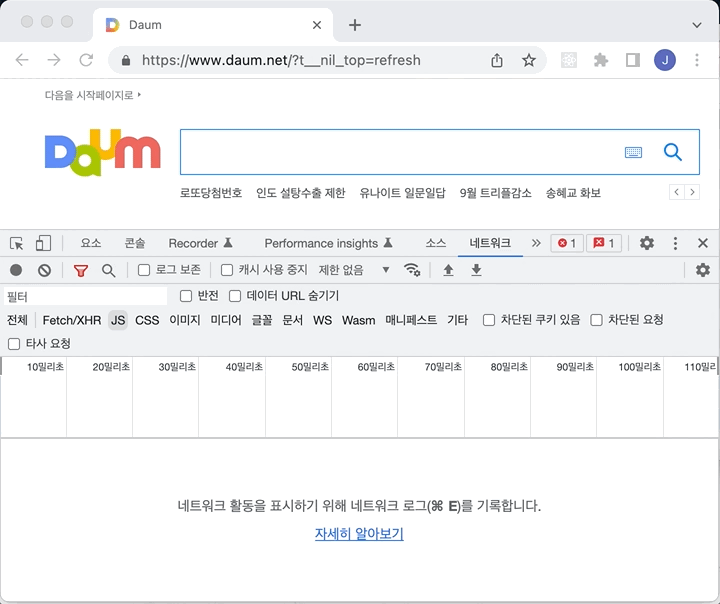The image size is (720, 604).
Task: Check 데이터 URL 숨기기 checkbox
Action: [235, 296]
